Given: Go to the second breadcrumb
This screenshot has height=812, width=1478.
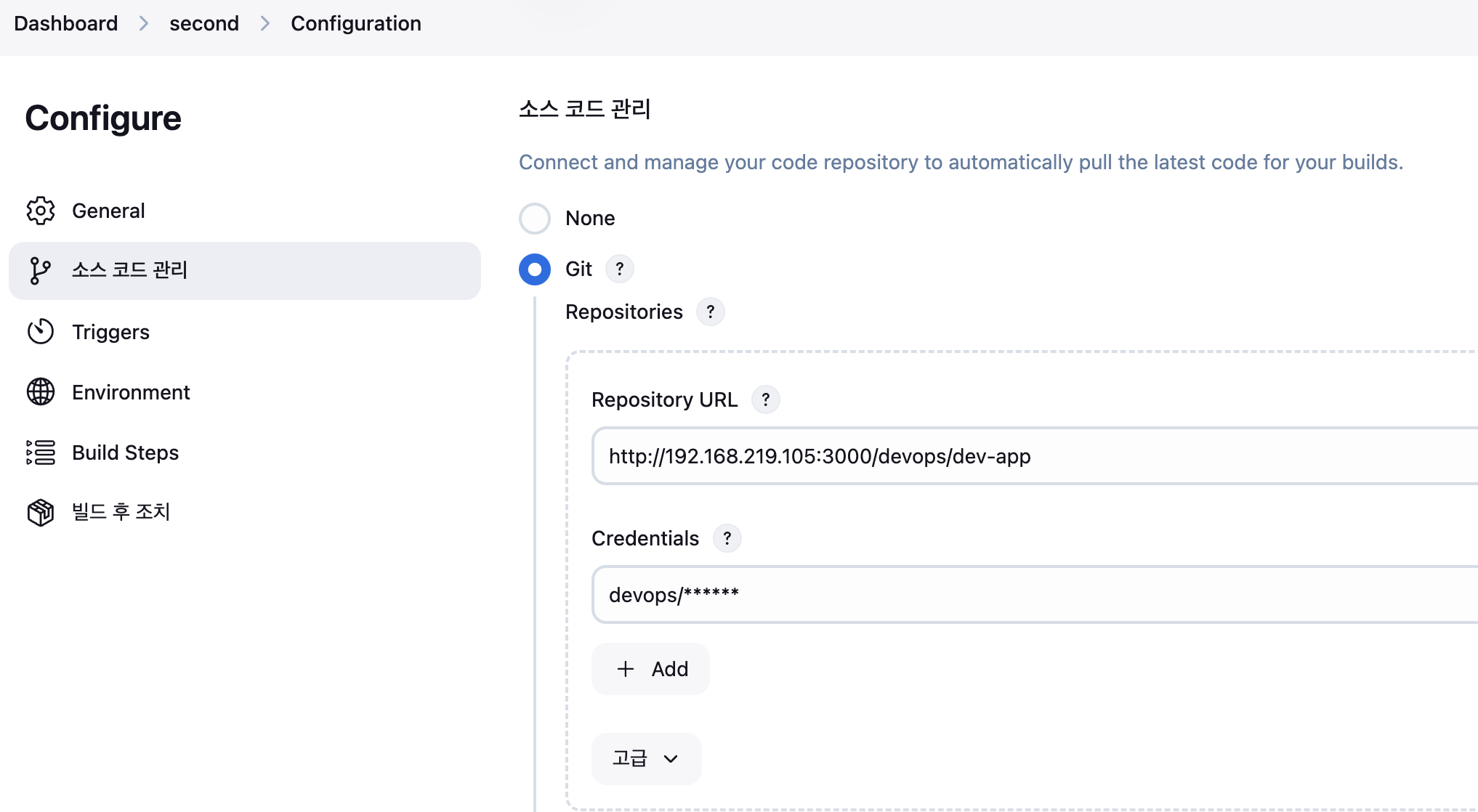Looking at the screenshot, I should tap(203, 23).
